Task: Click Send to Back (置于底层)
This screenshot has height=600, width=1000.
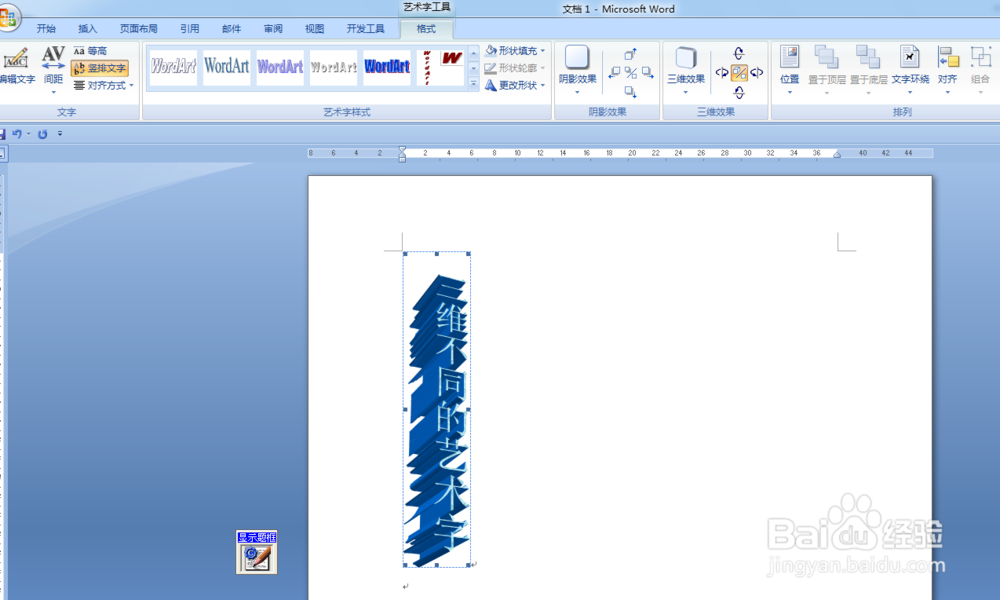Action: [868, 70]
